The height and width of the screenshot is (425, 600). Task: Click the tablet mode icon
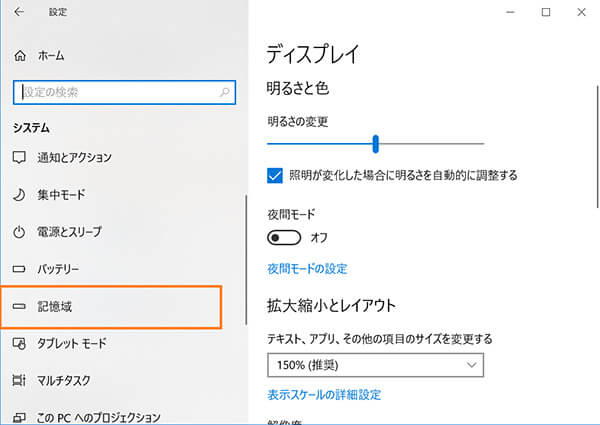pos(18,344)
